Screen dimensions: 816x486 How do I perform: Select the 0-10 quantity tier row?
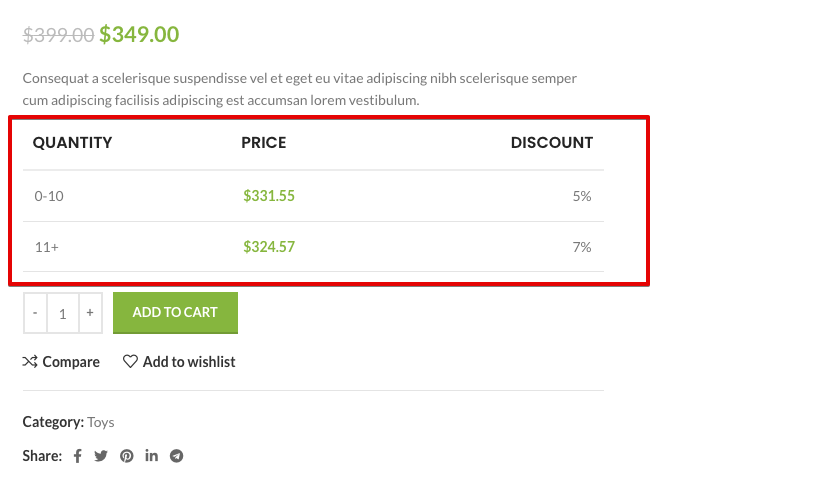49,196
